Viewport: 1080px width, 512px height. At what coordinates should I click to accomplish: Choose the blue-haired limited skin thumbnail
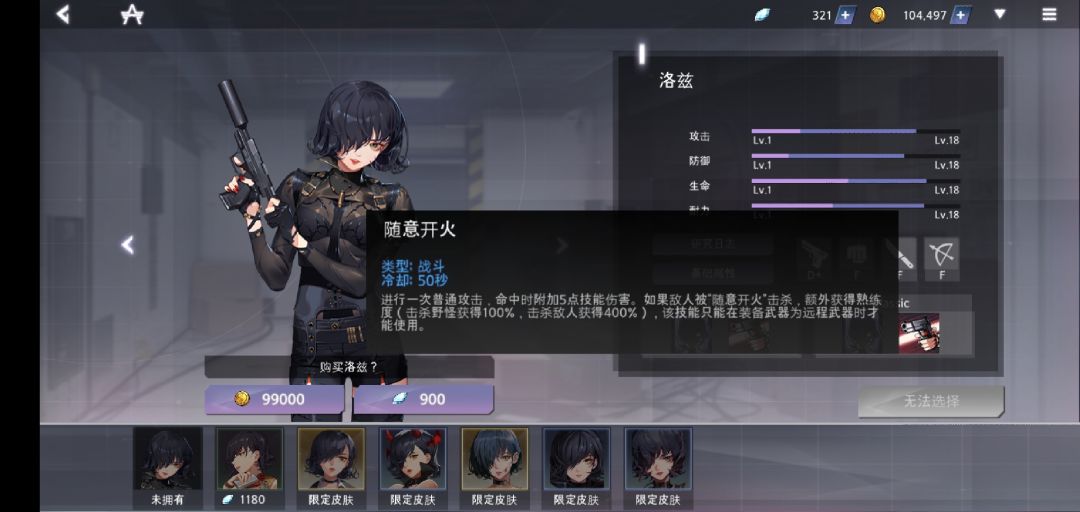(495, 467)
